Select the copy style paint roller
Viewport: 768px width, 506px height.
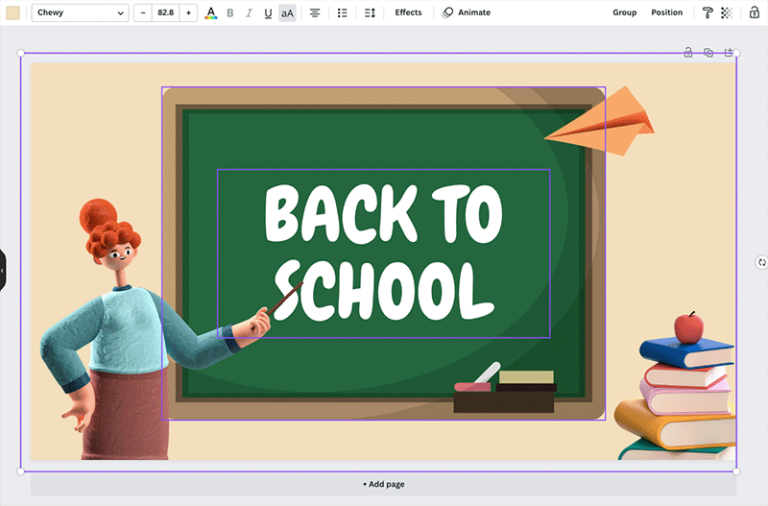pyautogui.click(x=707, y=13)
